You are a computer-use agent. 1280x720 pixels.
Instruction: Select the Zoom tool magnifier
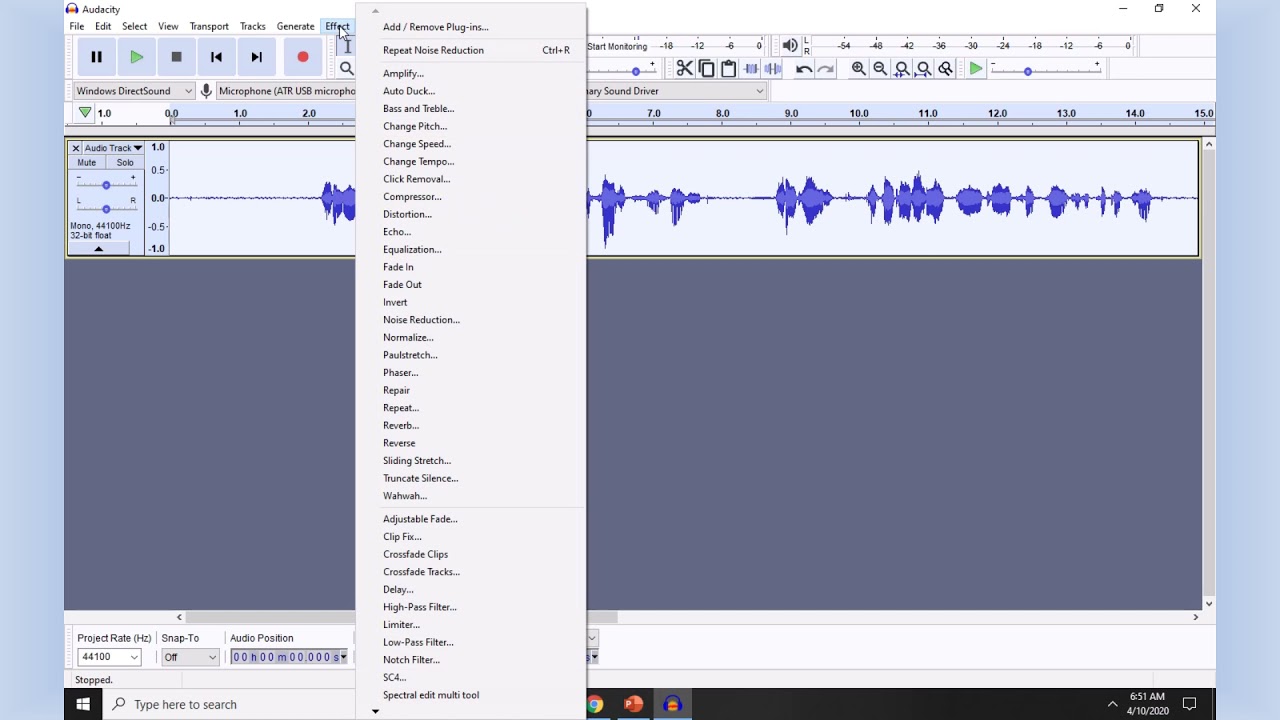(x=346, y=69)
